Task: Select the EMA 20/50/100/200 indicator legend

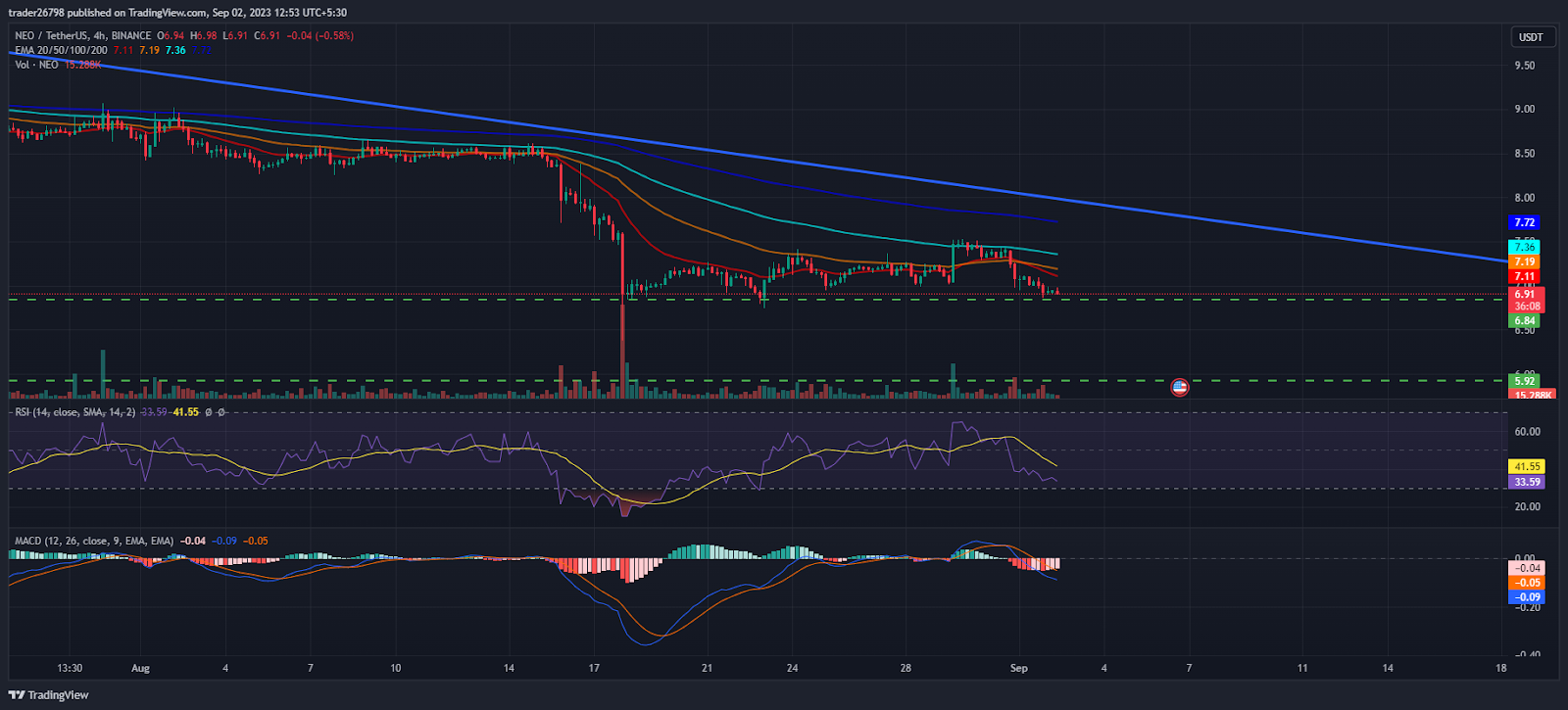Action: pos(61,50)
